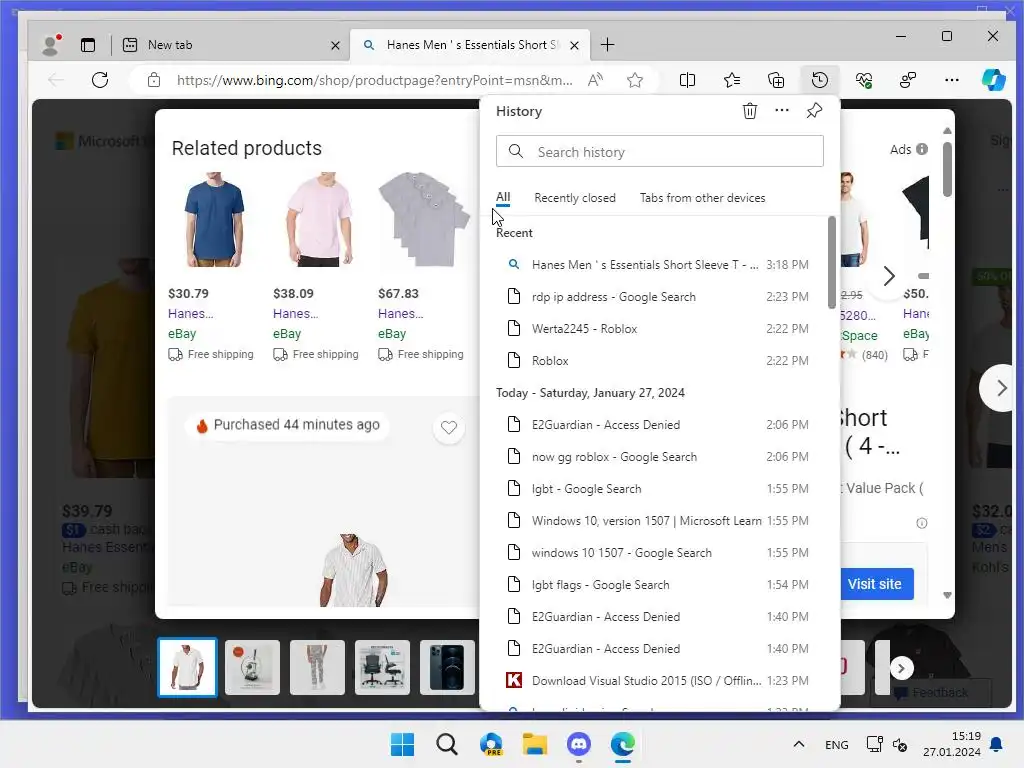Open File Explorer from taskbar
1024x768 pixels.
point(535,744)
